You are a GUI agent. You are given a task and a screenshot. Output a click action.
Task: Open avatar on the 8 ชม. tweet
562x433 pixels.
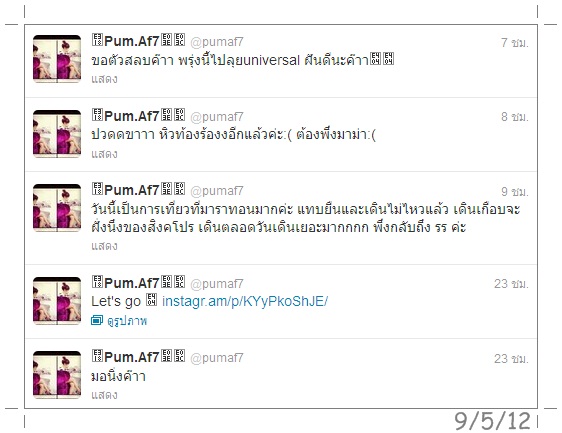57,134
